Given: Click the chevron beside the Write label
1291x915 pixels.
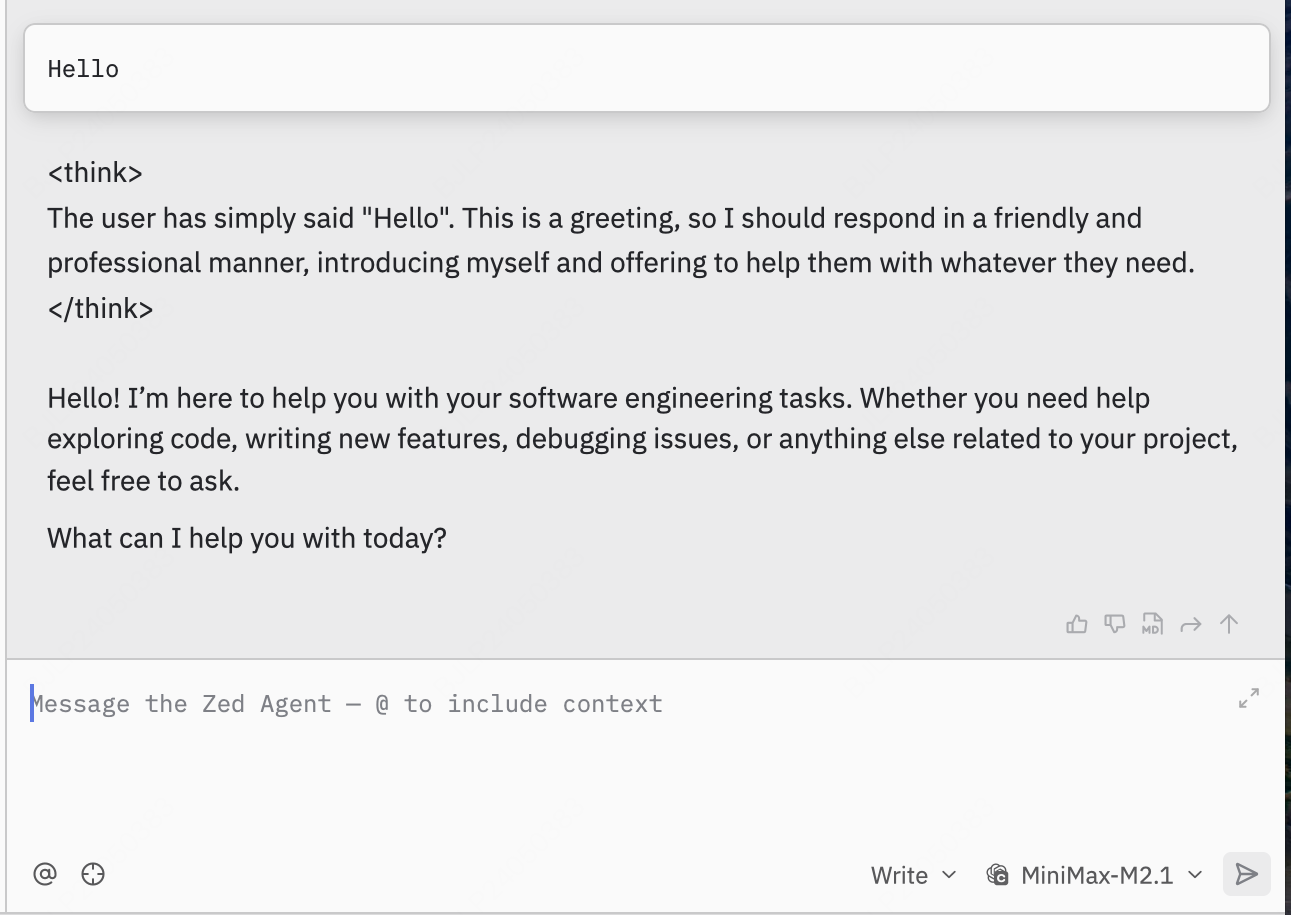Looking at the screenshot, I should (x=949, y=876).
